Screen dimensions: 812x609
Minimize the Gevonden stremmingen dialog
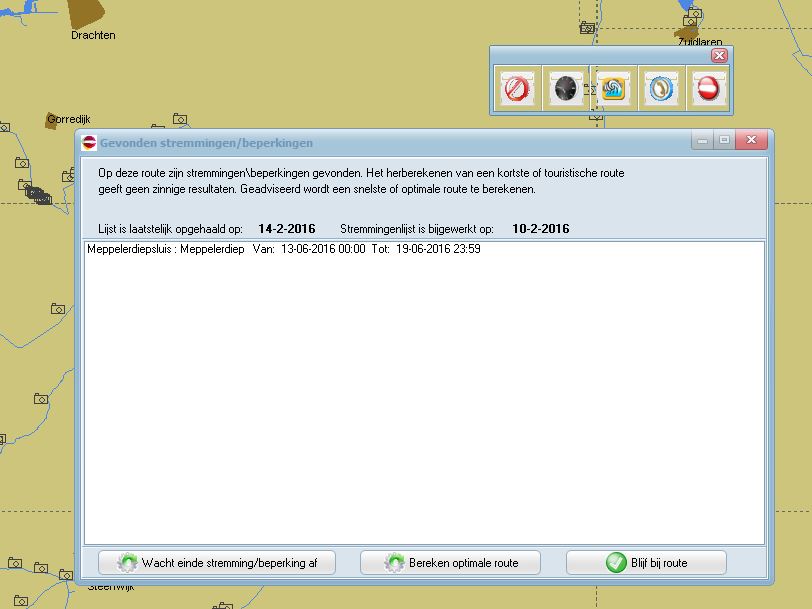[x=702, y=140]
